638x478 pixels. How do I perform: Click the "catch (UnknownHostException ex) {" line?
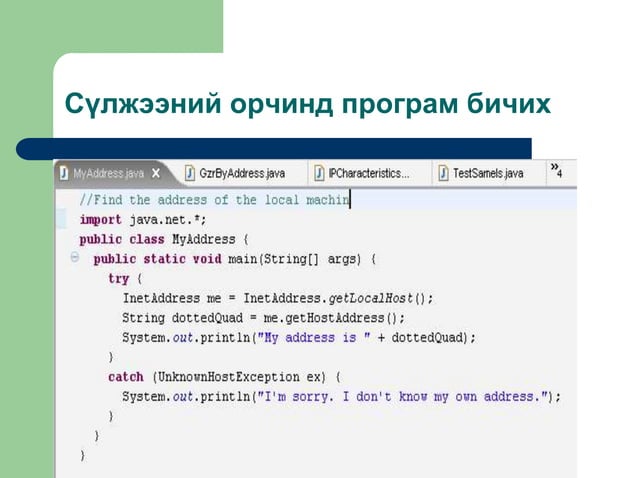[225, 377]
